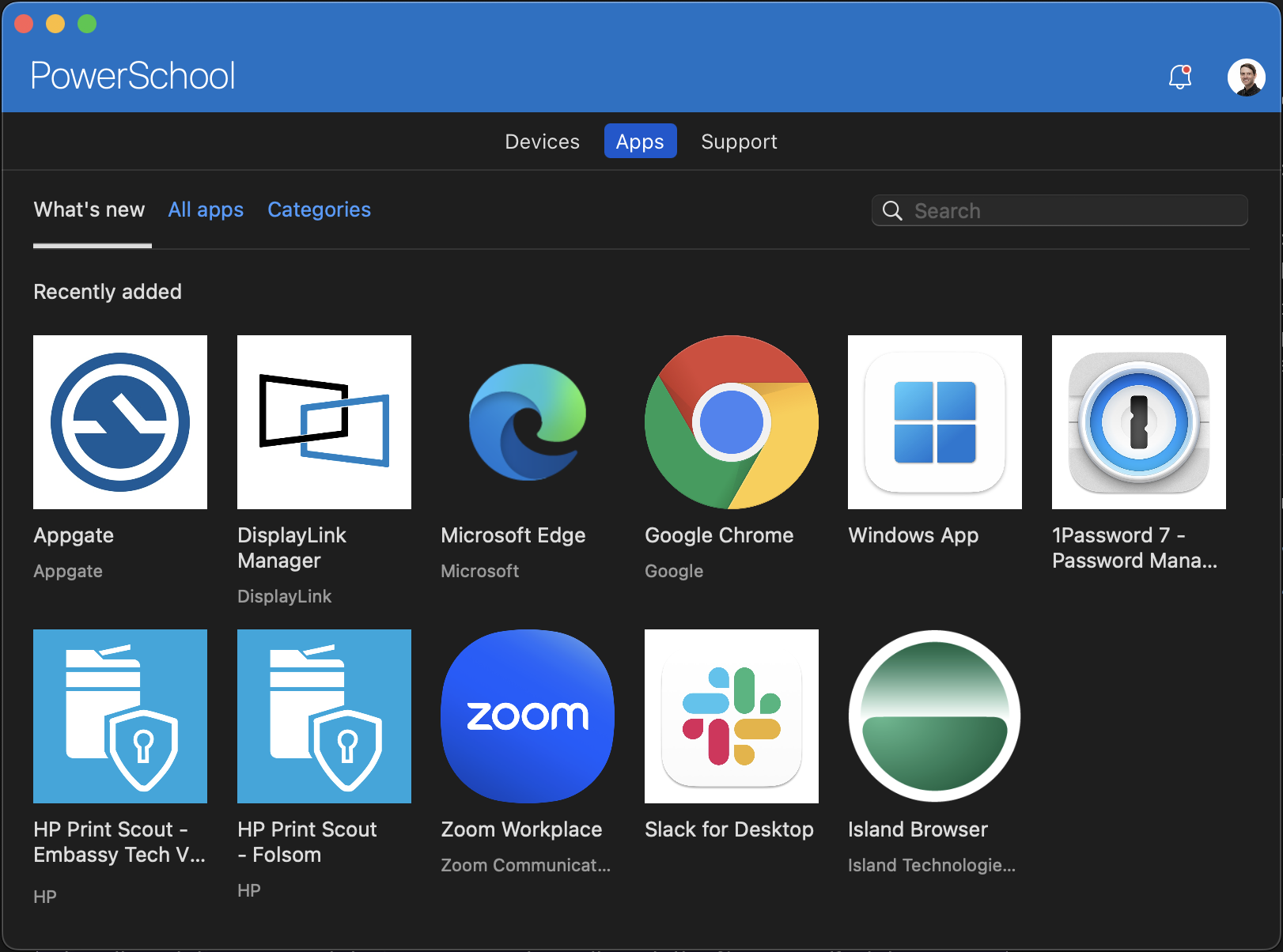This screenshot has width=1283, height=952.
Task: Click the Island Browser title
Action: (918, 829)
